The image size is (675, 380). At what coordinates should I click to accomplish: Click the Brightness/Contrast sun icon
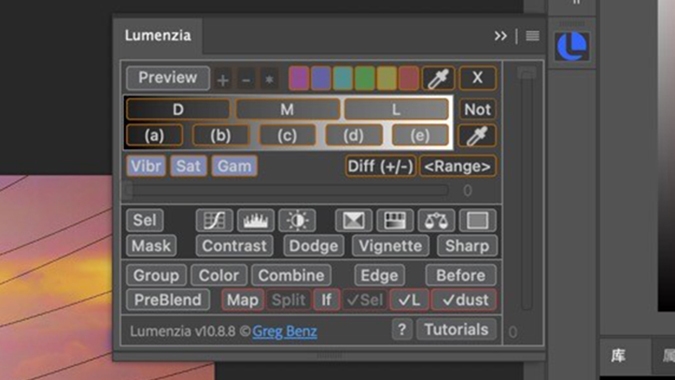tap(297, 220)
